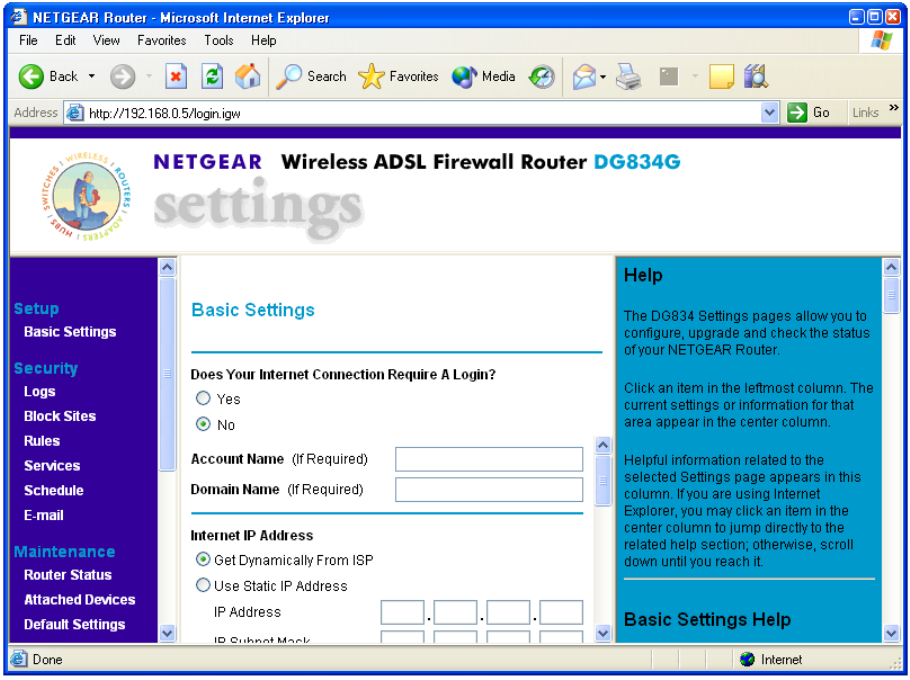910x680 pixels.
Task: Open the Rules link
Action: click(42, 441)
